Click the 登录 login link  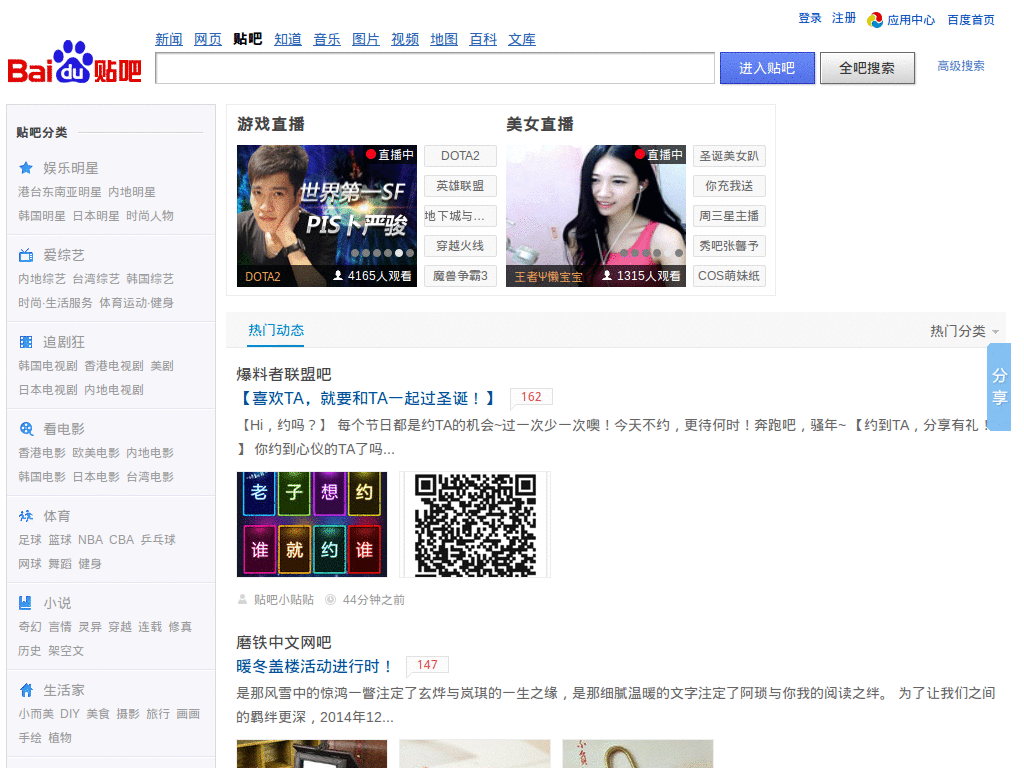click(810, 18)
